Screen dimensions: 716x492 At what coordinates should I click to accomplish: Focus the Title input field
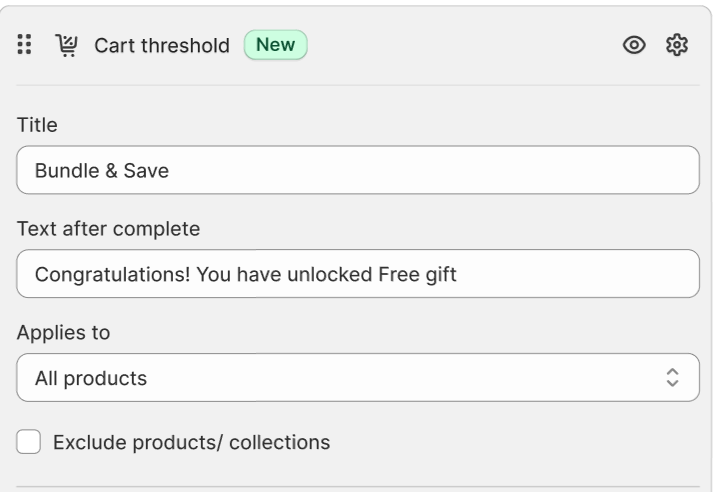(x=357, y=170)
